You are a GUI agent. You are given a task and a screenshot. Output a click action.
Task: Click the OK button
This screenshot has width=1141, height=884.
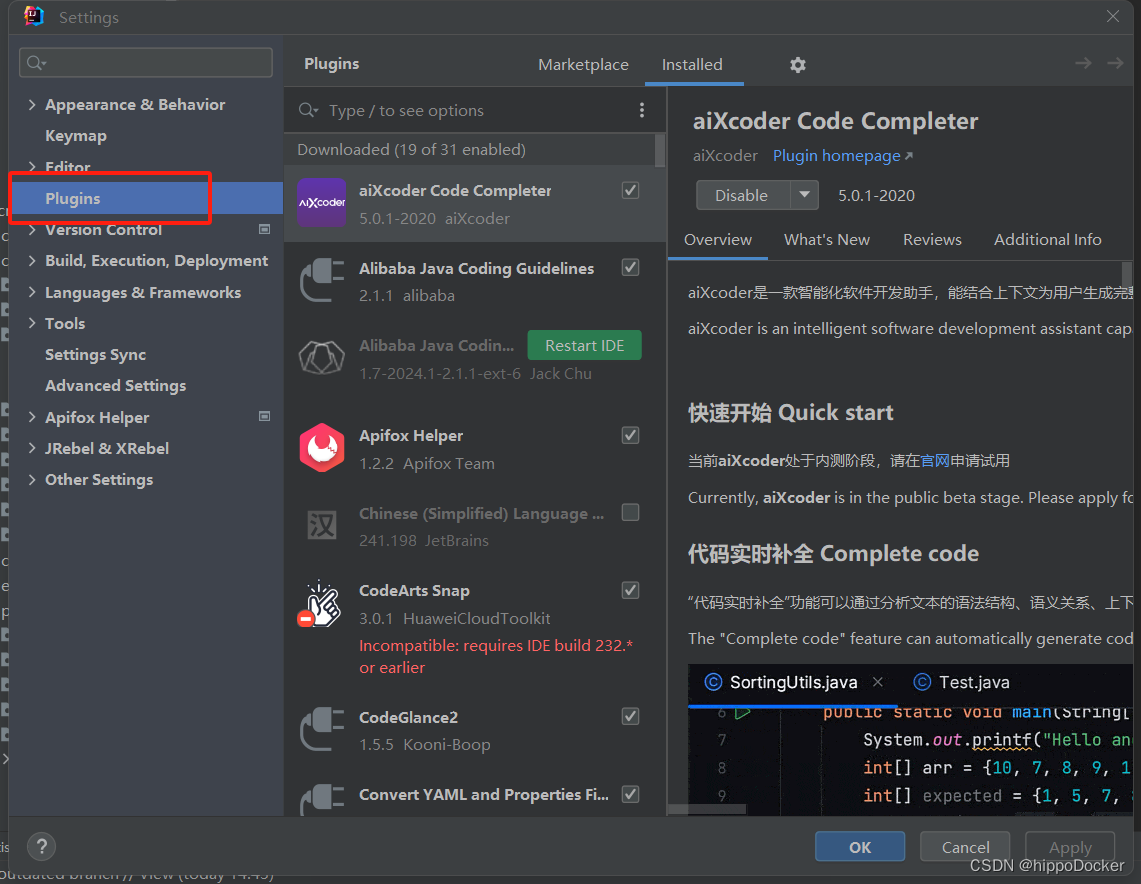pyautogui.click(x=859, y=846)
